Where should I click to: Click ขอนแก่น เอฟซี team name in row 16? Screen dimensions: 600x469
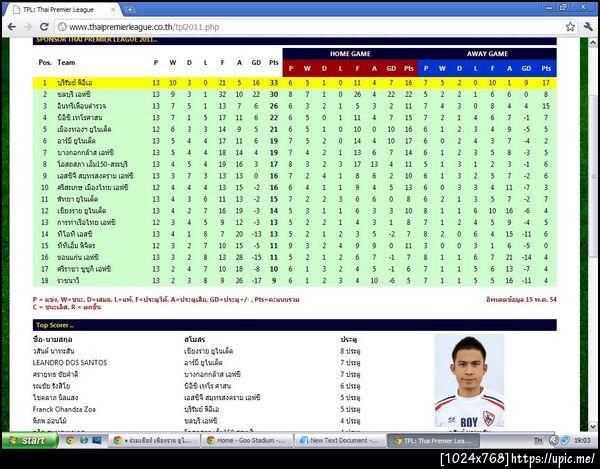click(78, 257)
